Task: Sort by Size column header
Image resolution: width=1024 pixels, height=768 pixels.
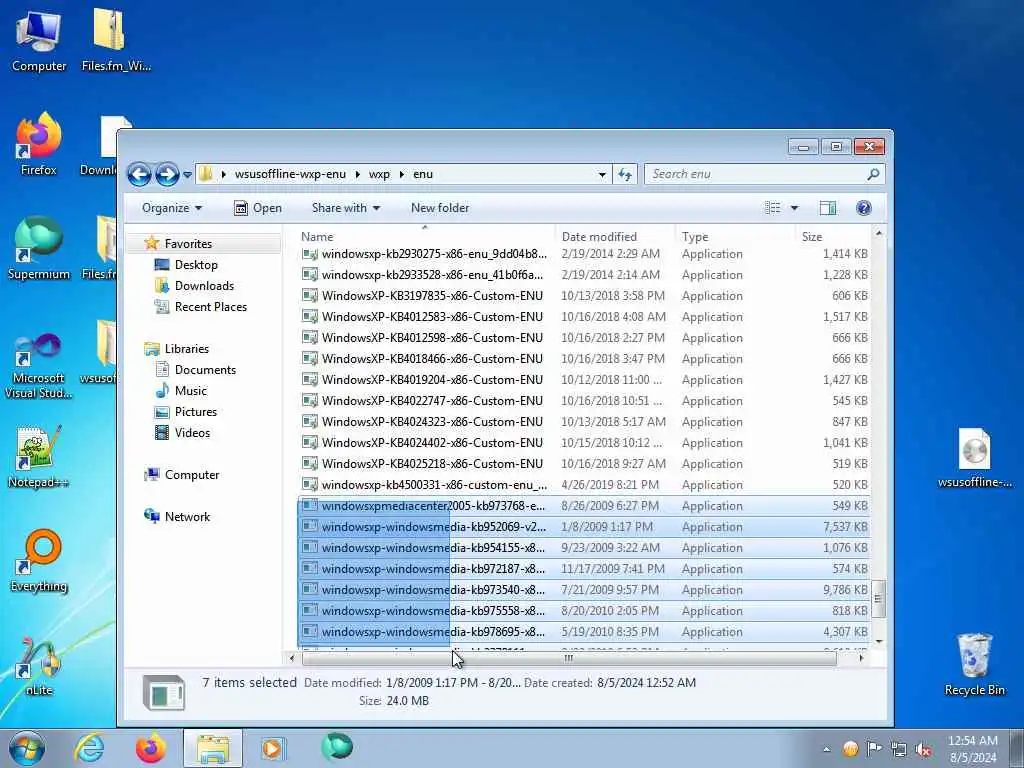Action: (833, 236)
